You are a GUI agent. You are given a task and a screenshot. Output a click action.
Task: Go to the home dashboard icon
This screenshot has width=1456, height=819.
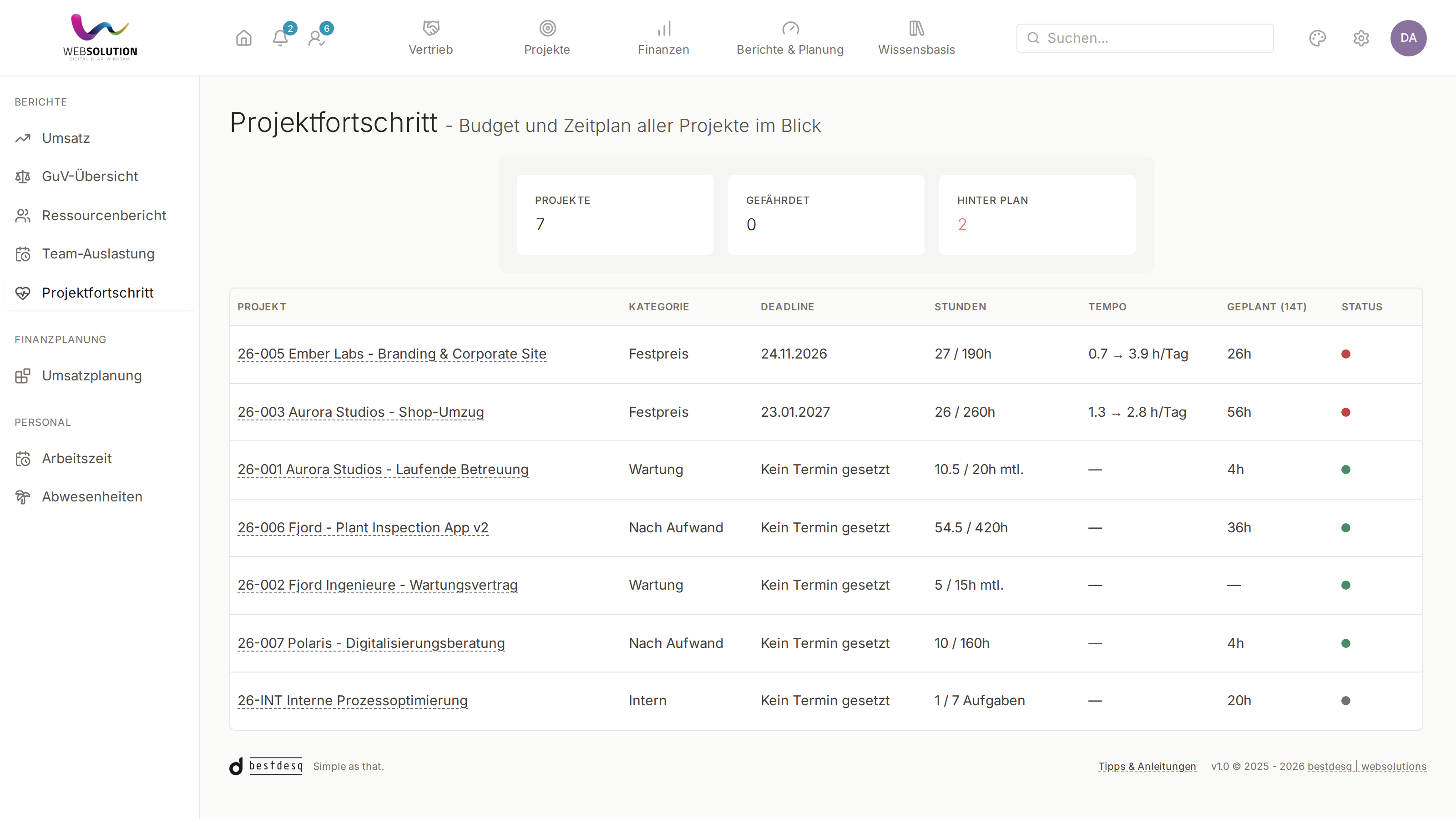point(243,38)
